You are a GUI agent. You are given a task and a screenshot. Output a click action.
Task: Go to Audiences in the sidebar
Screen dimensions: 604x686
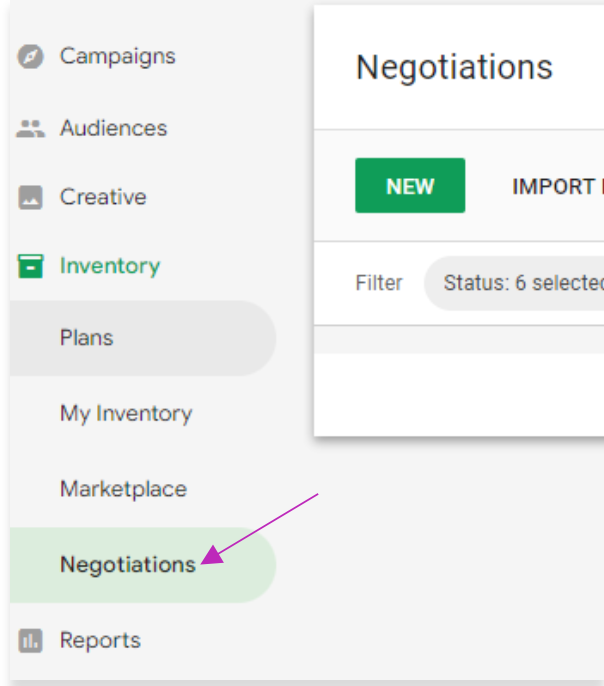pos(113,128)
